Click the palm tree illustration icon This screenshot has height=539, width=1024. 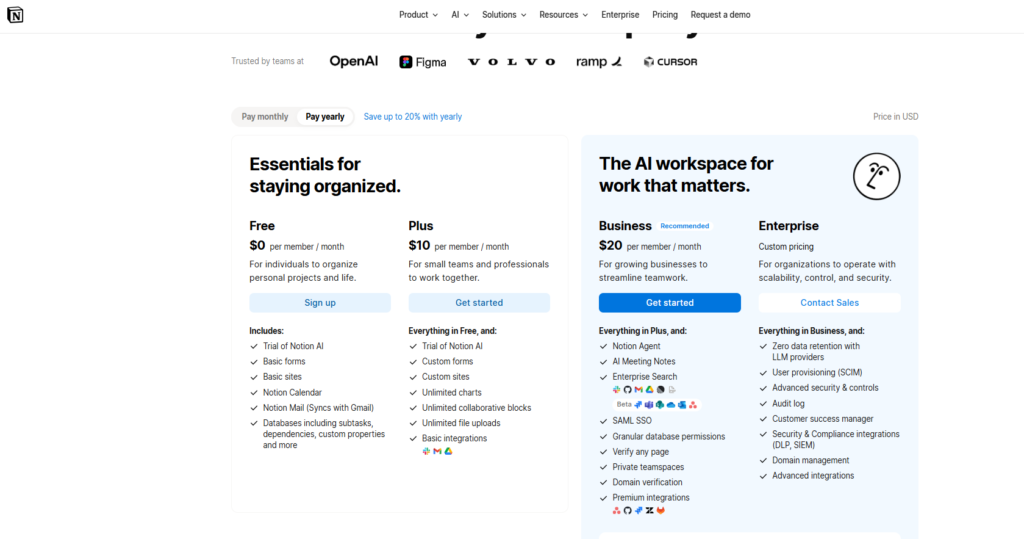point(876,177)
